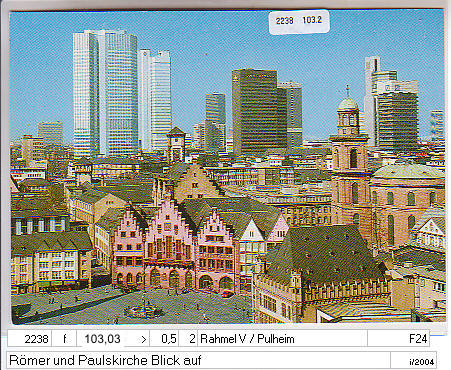Viewport: 451px width, 370px height.
Task: Click the scaffolded tower behind the church
Action: (x=397, y=120)
